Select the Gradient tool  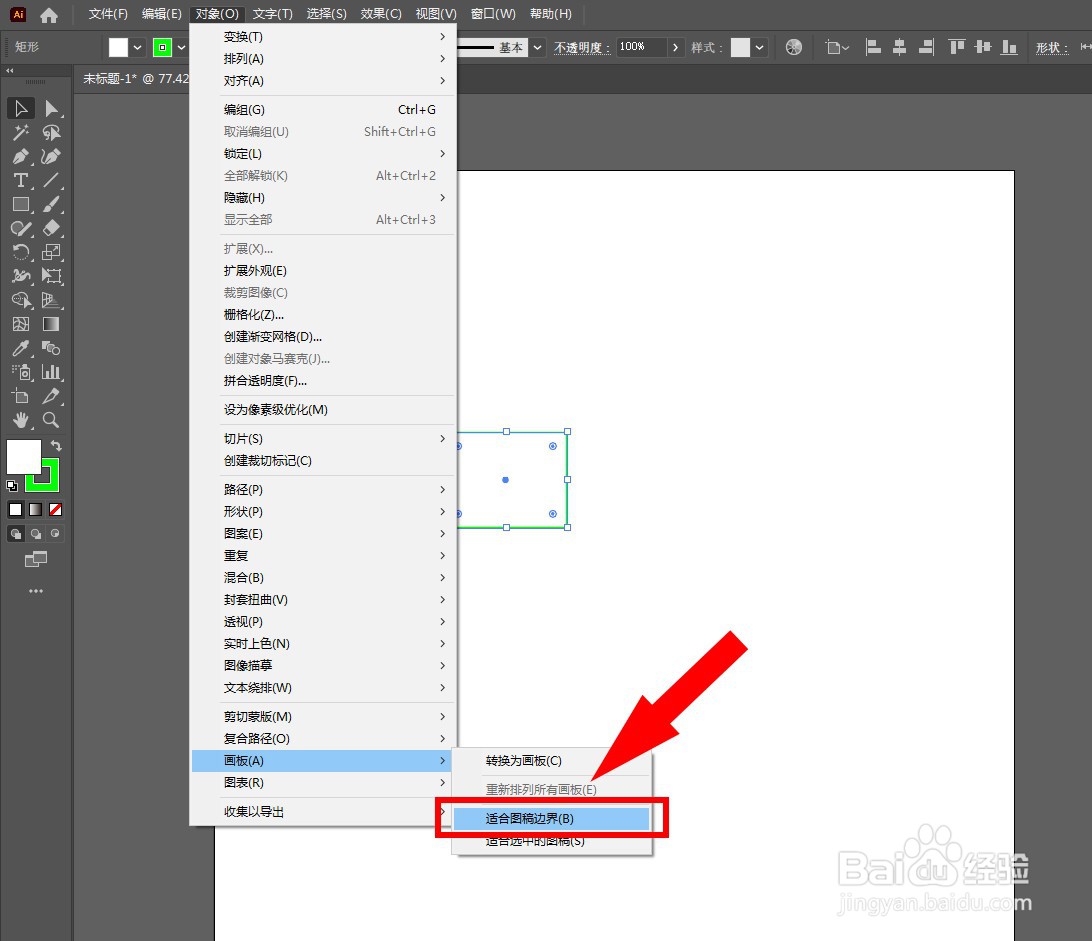tap(52, 324)
